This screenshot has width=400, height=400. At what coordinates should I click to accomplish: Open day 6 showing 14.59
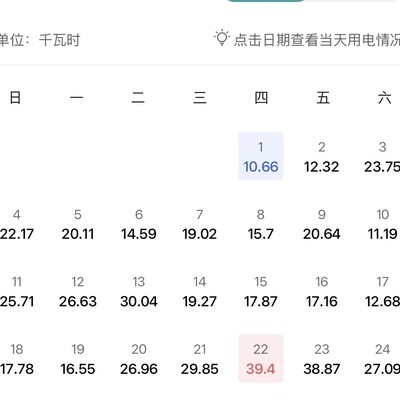(139, 225)
